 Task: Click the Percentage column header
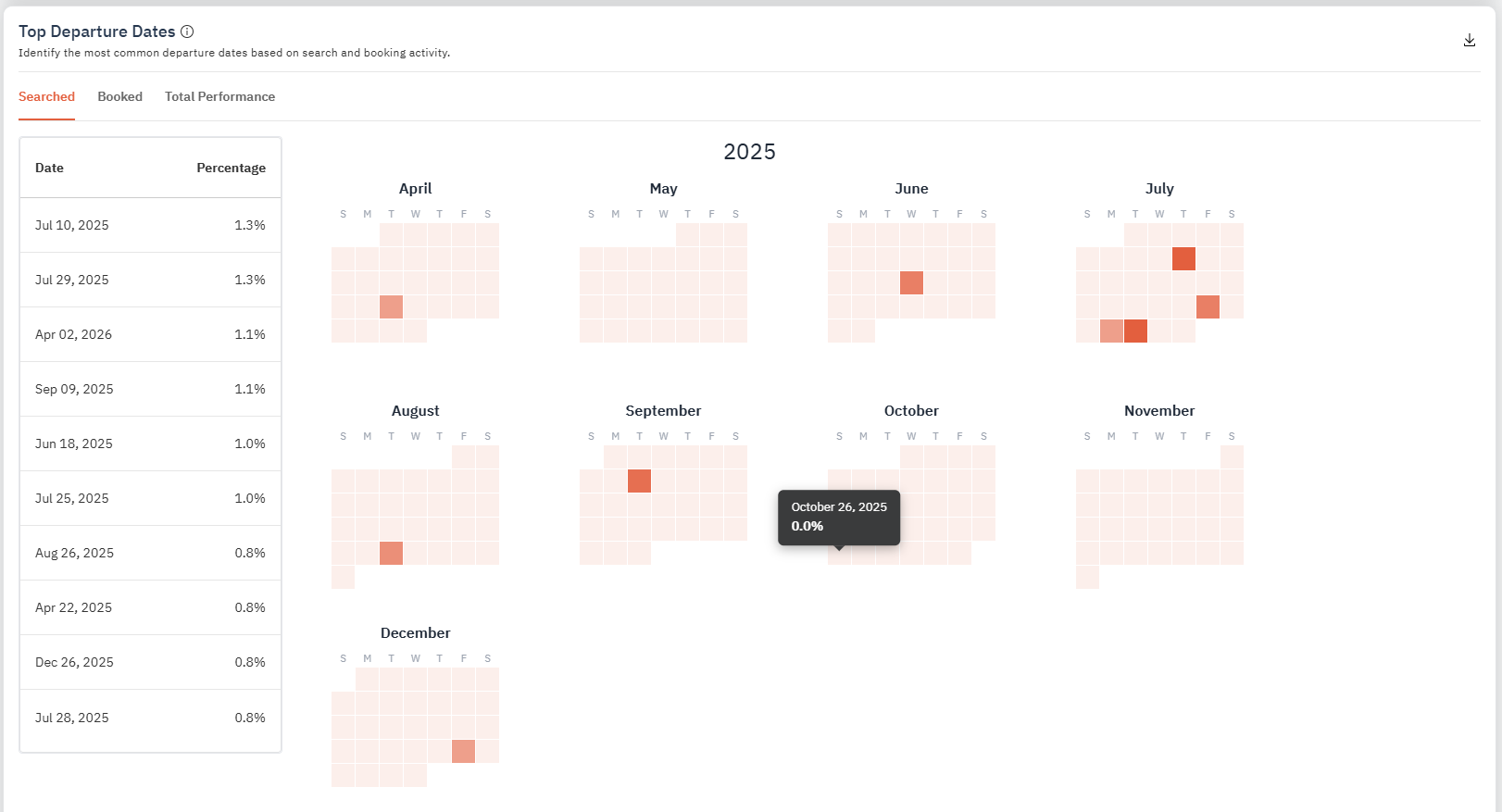click(231, 168)
